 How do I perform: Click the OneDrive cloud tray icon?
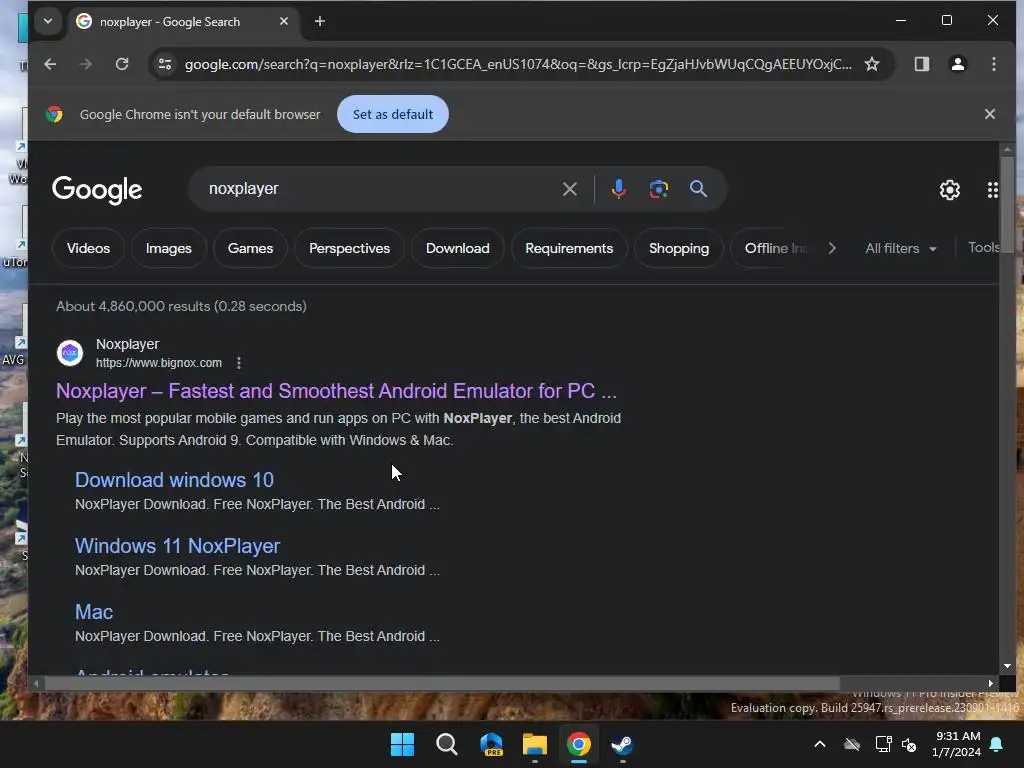tap(852, 744)
